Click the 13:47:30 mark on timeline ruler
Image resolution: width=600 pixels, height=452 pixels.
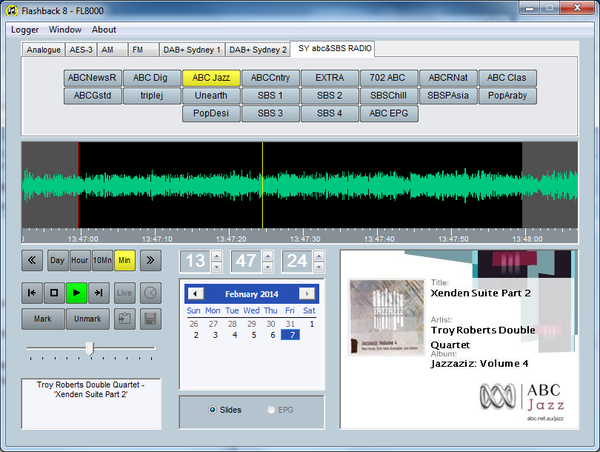[x=305, y=239]
